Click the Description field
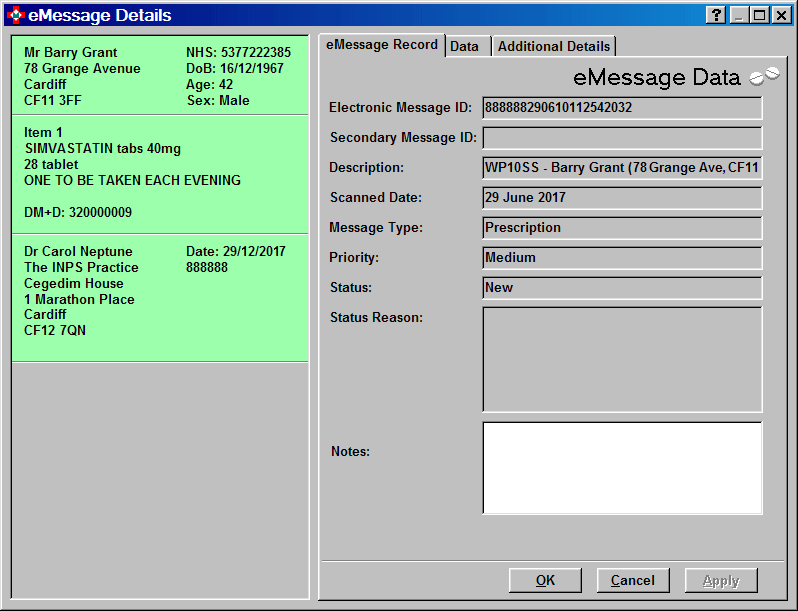798x611 pixels. point(622,168)
